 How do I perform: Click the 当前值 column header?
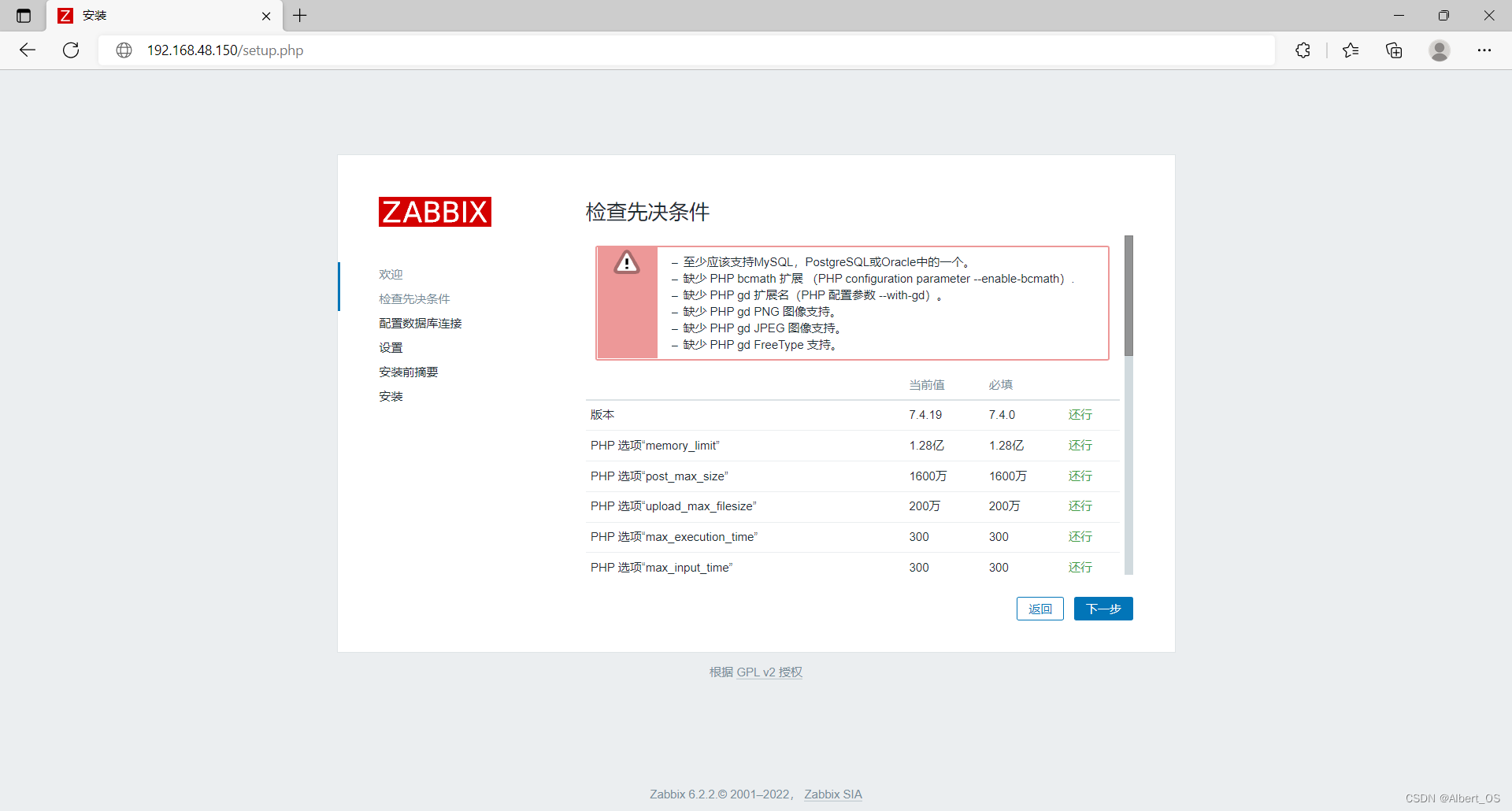click(x=927, y=384)
